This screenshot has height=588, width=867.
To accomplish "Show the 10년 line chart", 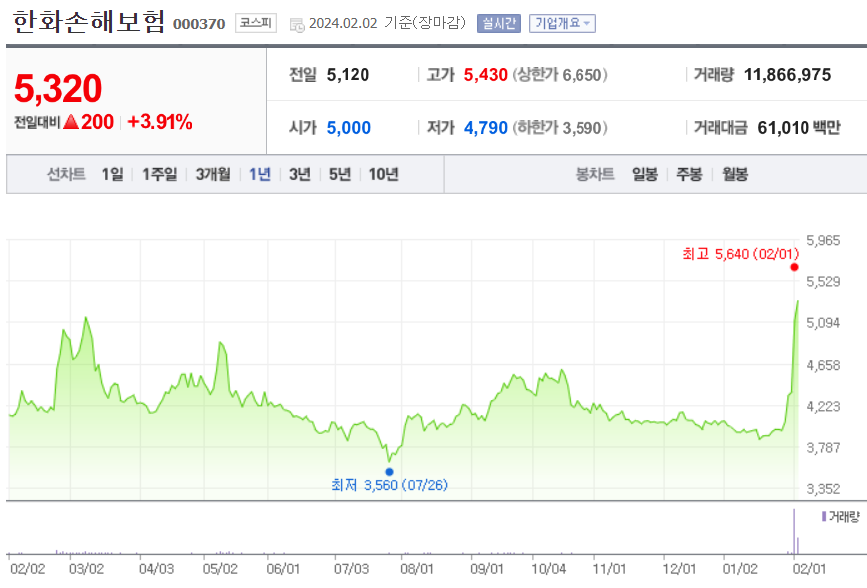I will pos(383,174).
